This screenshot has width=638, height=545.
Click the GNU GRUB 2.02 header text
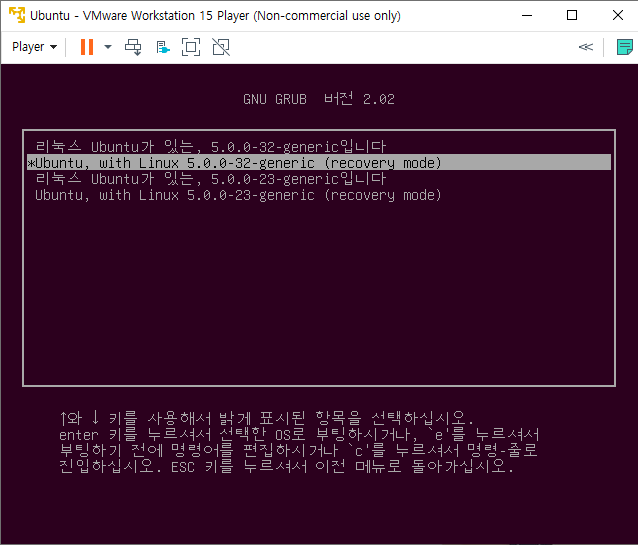319,99
